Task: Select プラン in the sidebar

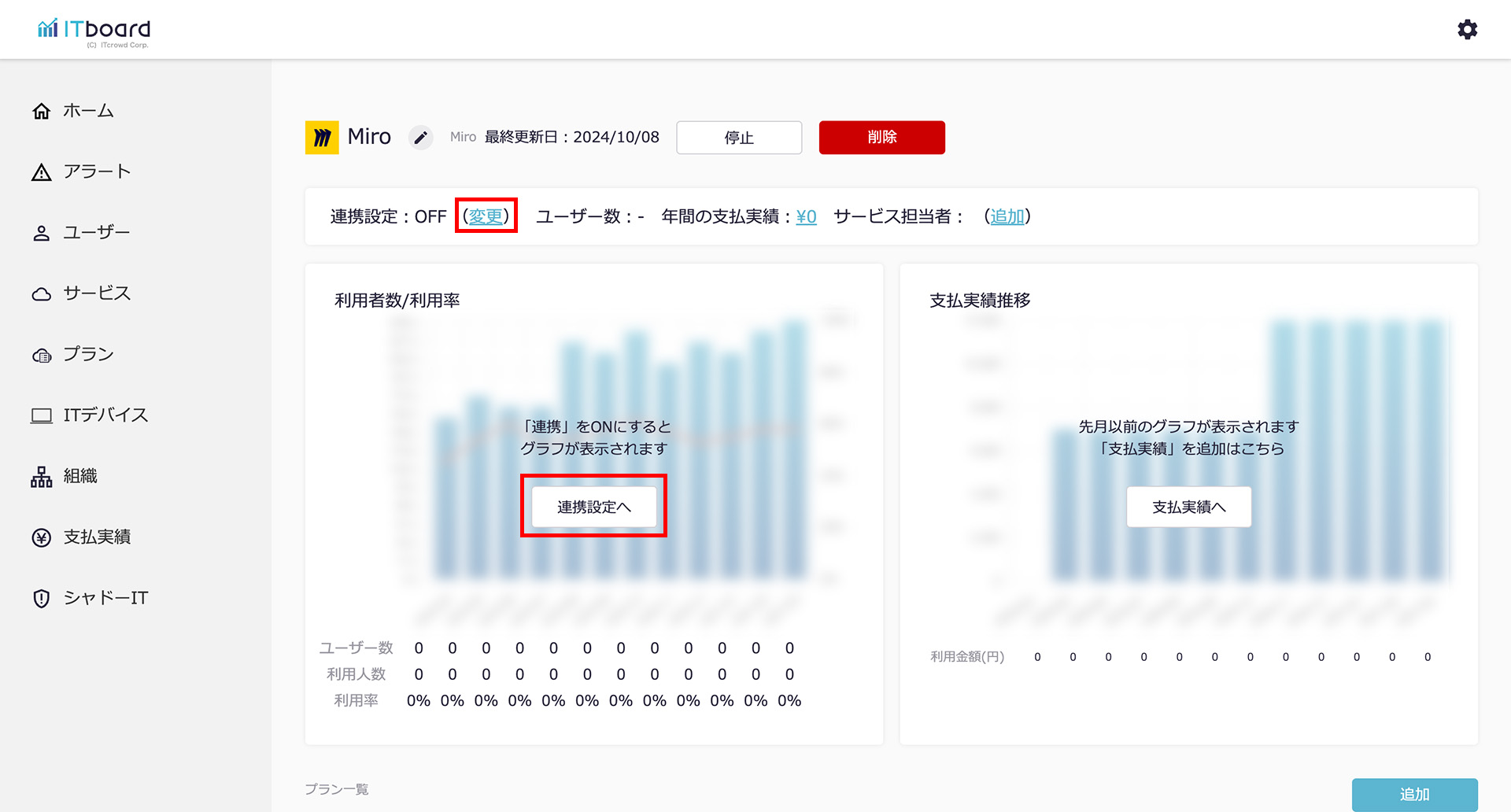Action: (x=88, y=355)
